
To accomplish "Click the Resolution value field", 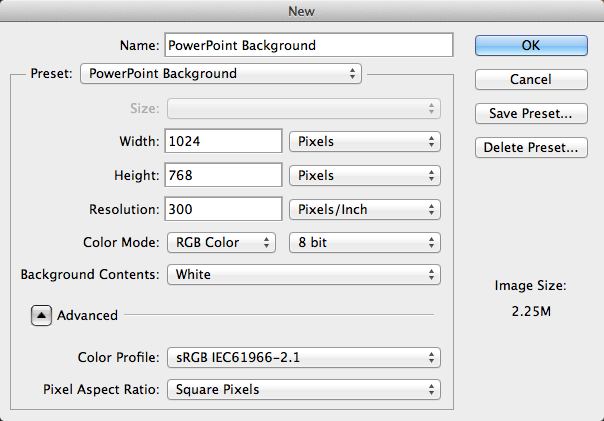I will pos(223,210).
